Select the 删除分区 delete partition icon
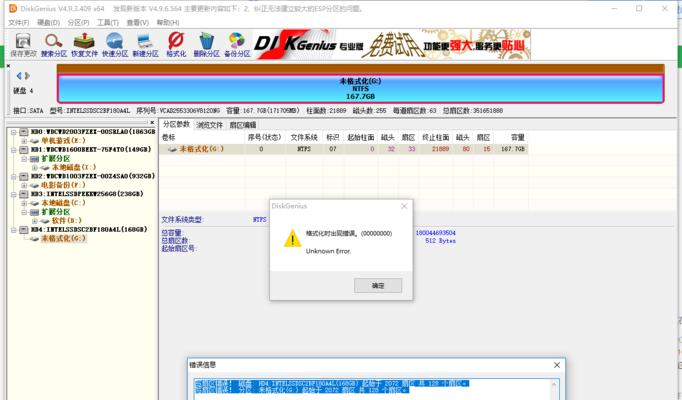 207,45
